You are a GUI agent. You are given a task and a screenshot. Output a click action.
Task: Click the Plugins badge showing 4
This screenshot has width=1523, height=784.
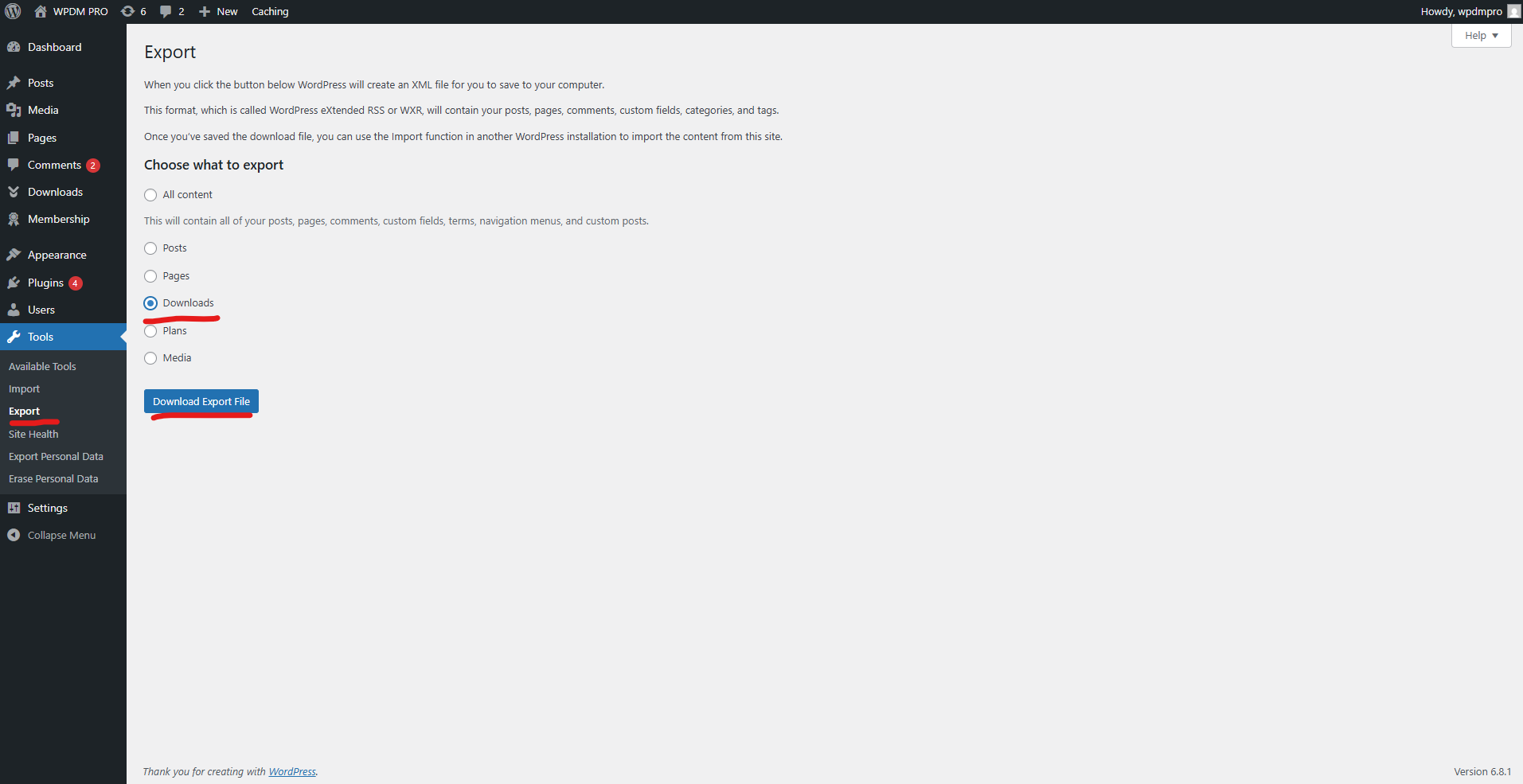pos(76,283)
